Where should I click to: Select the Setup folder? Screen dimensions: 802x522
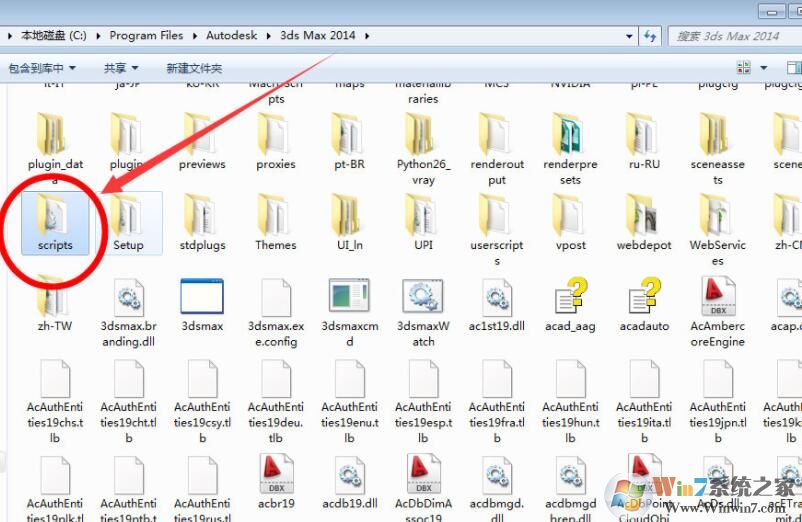click(128, 223)
